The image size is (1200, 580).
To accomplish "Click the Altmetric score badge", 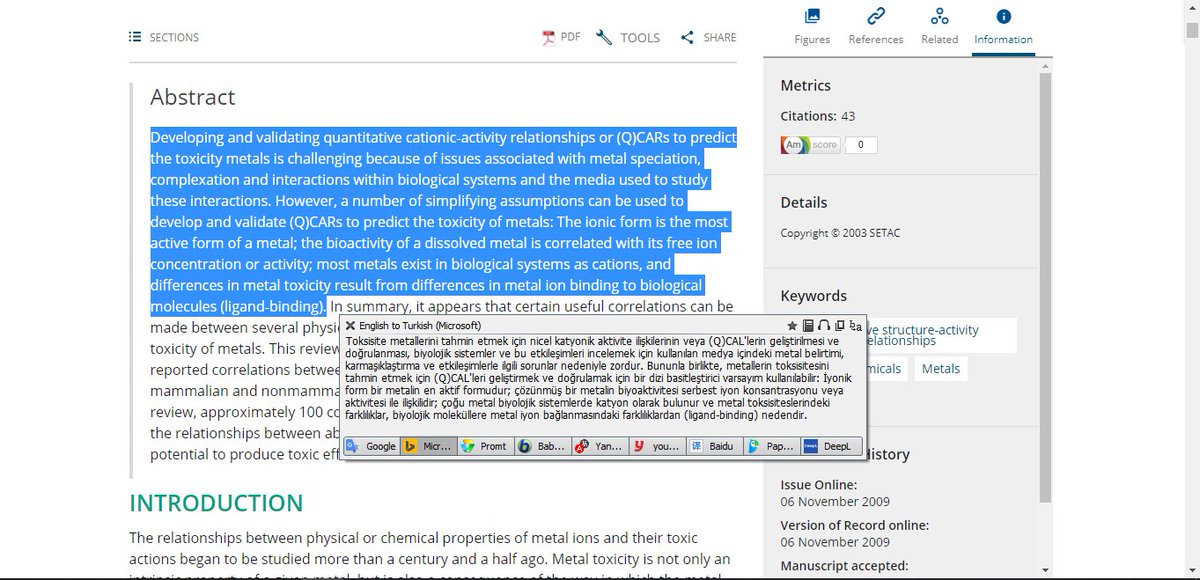I will 808,144.
